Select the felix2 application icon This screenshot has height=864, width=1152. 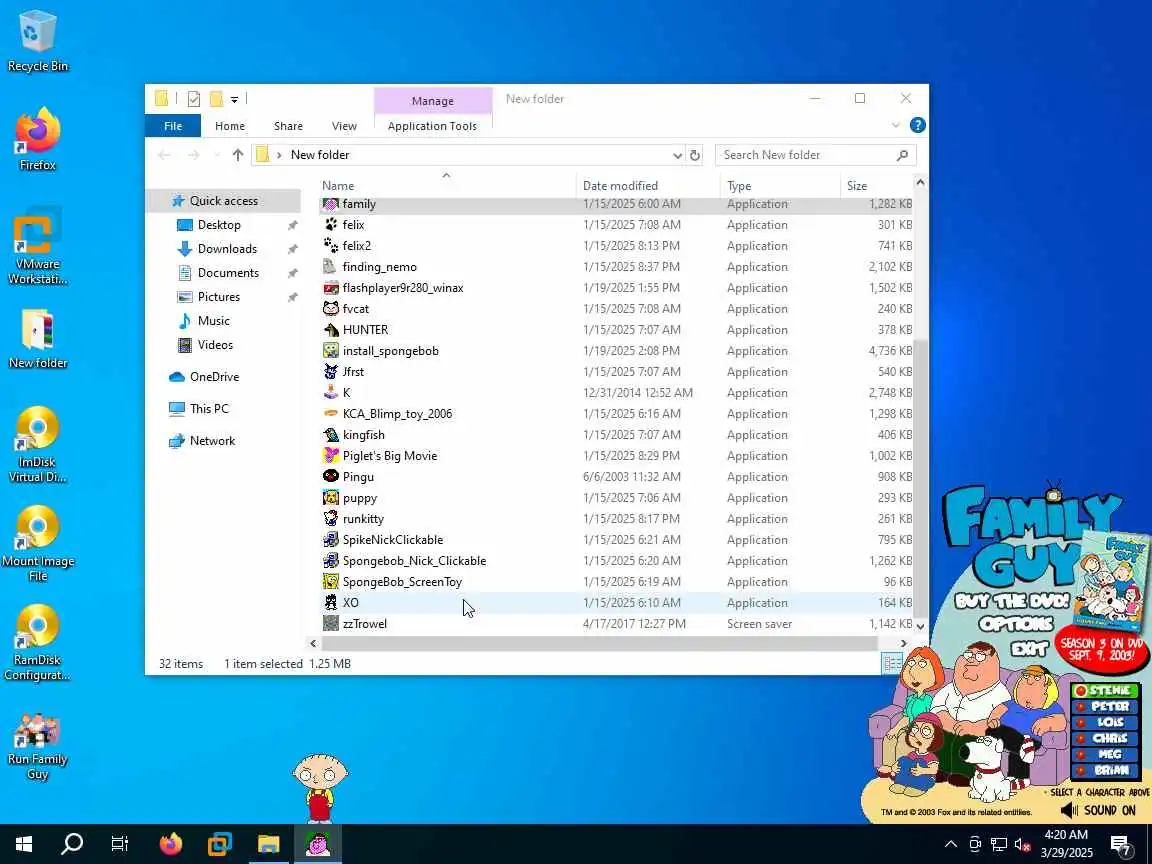pos(331,245)
